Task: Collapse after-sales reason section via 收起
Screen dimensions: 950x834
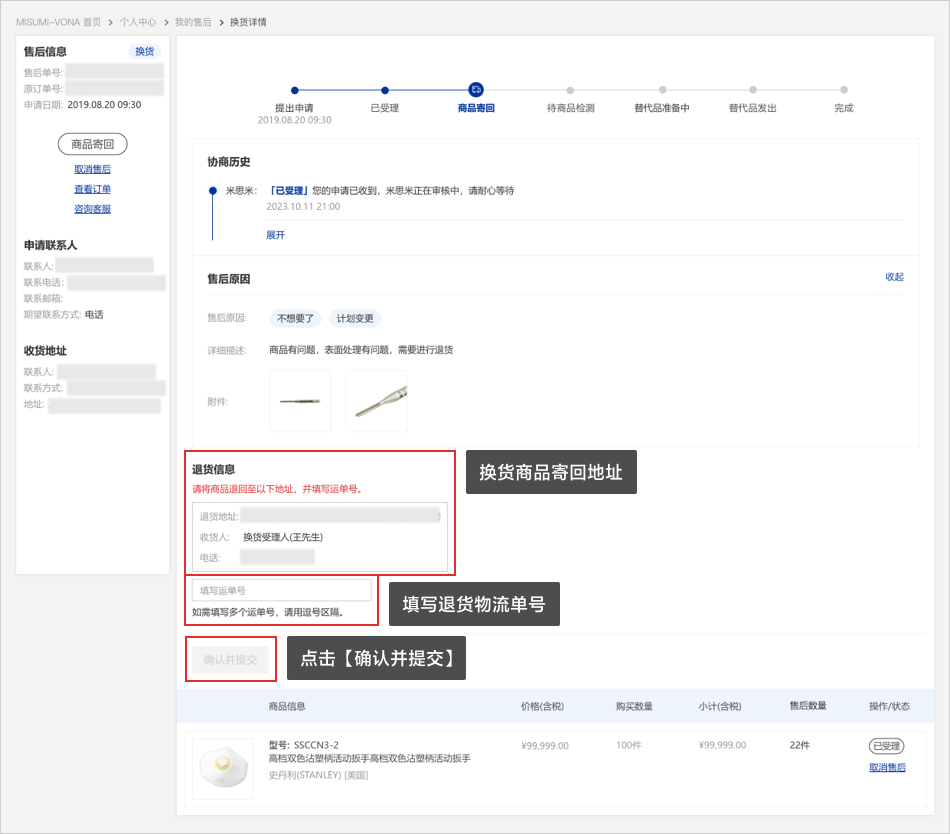Action: (894, 277)
